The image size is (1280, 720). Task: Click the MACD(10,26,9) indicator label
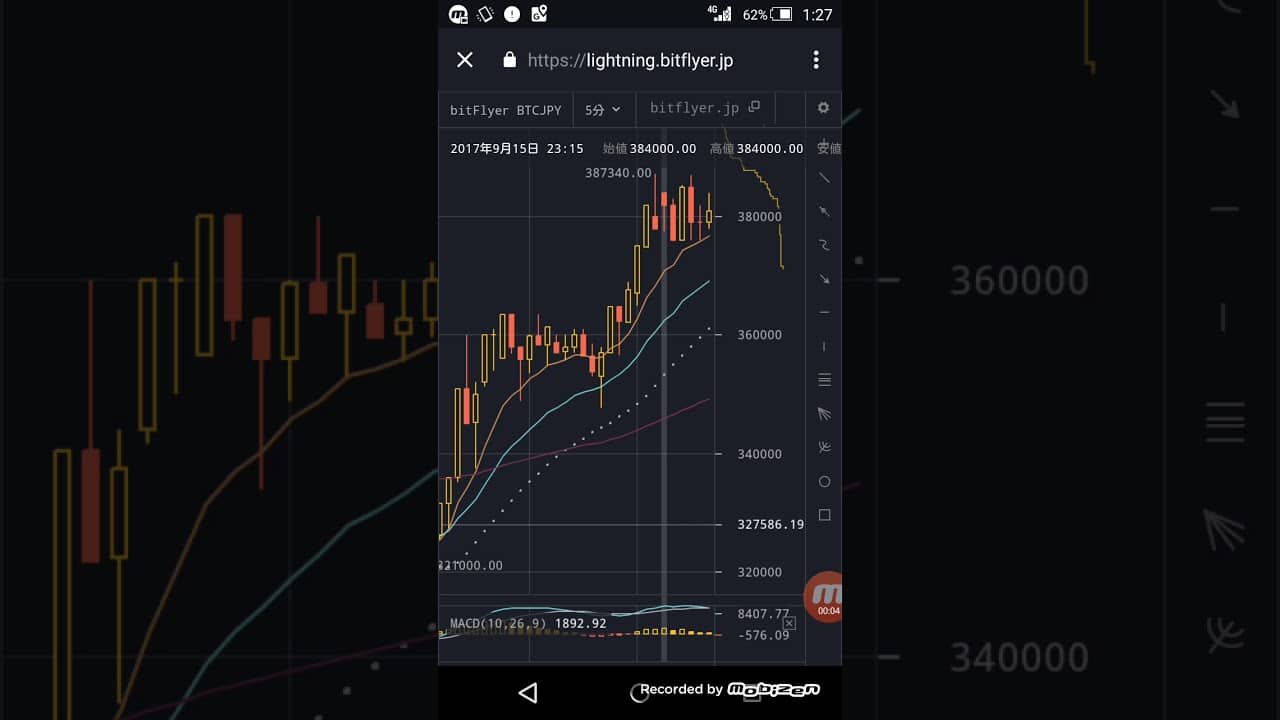498,623
